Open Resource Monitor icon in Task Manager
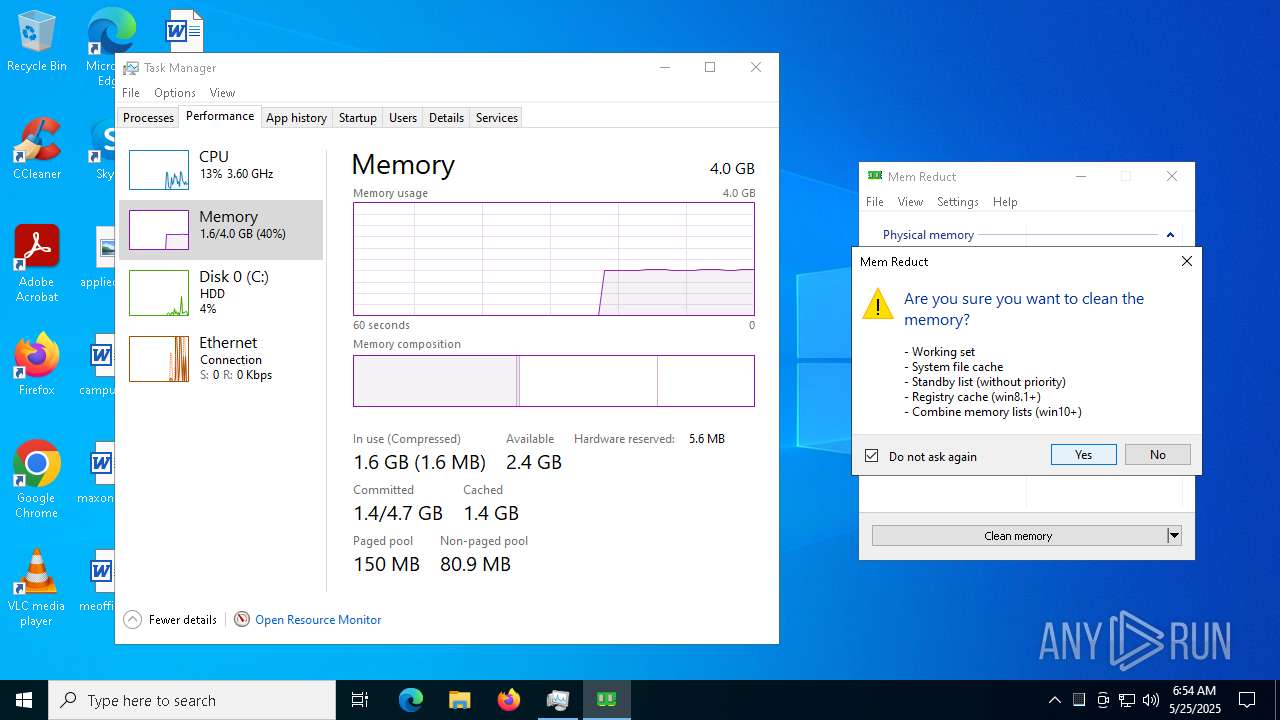Image resolution: width=1280 pixels, height=720 pixels. 242,620
